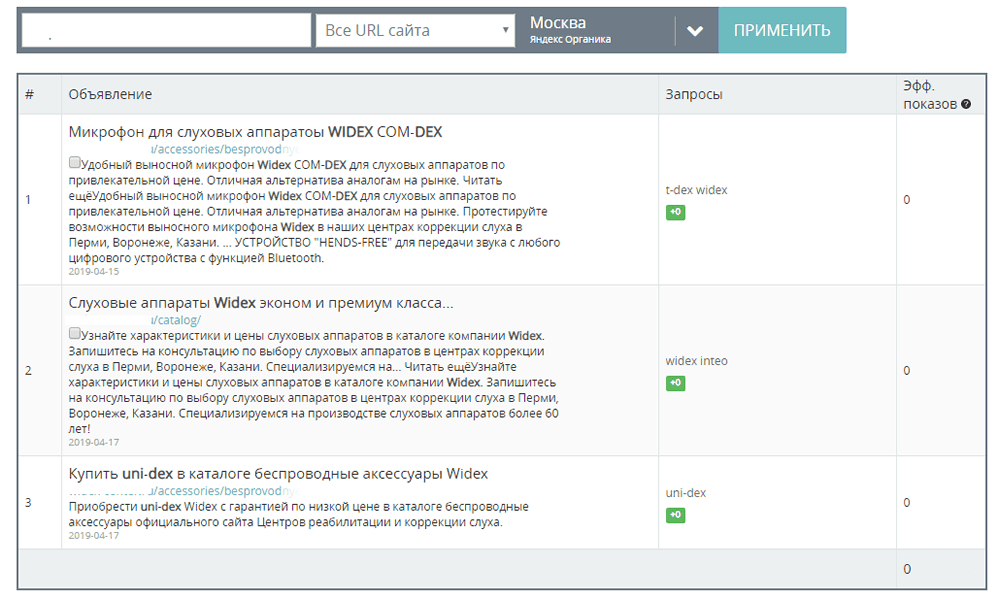Open the Все URL сайта dropdown
Viewport: 1000px width, 600px height.
pos(415,31)
